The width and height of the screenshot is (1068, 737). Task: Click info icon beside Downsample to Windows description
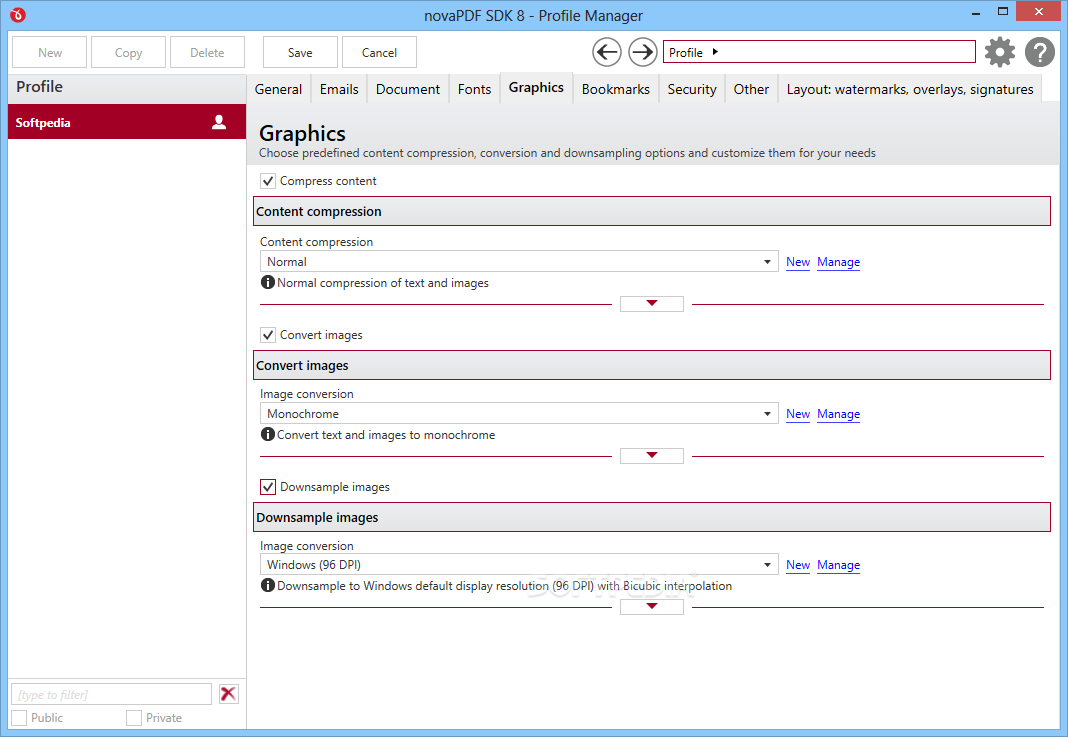(268, 585)
